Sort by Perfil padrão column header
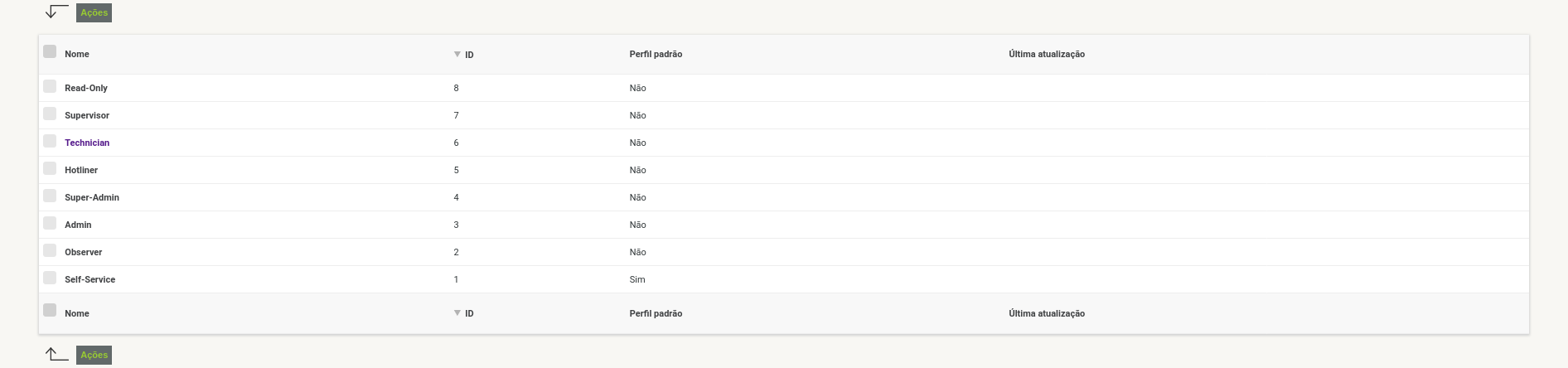The height and width of the screenshot is (368, 1568). pyautogui.click(x=656, y=54)
